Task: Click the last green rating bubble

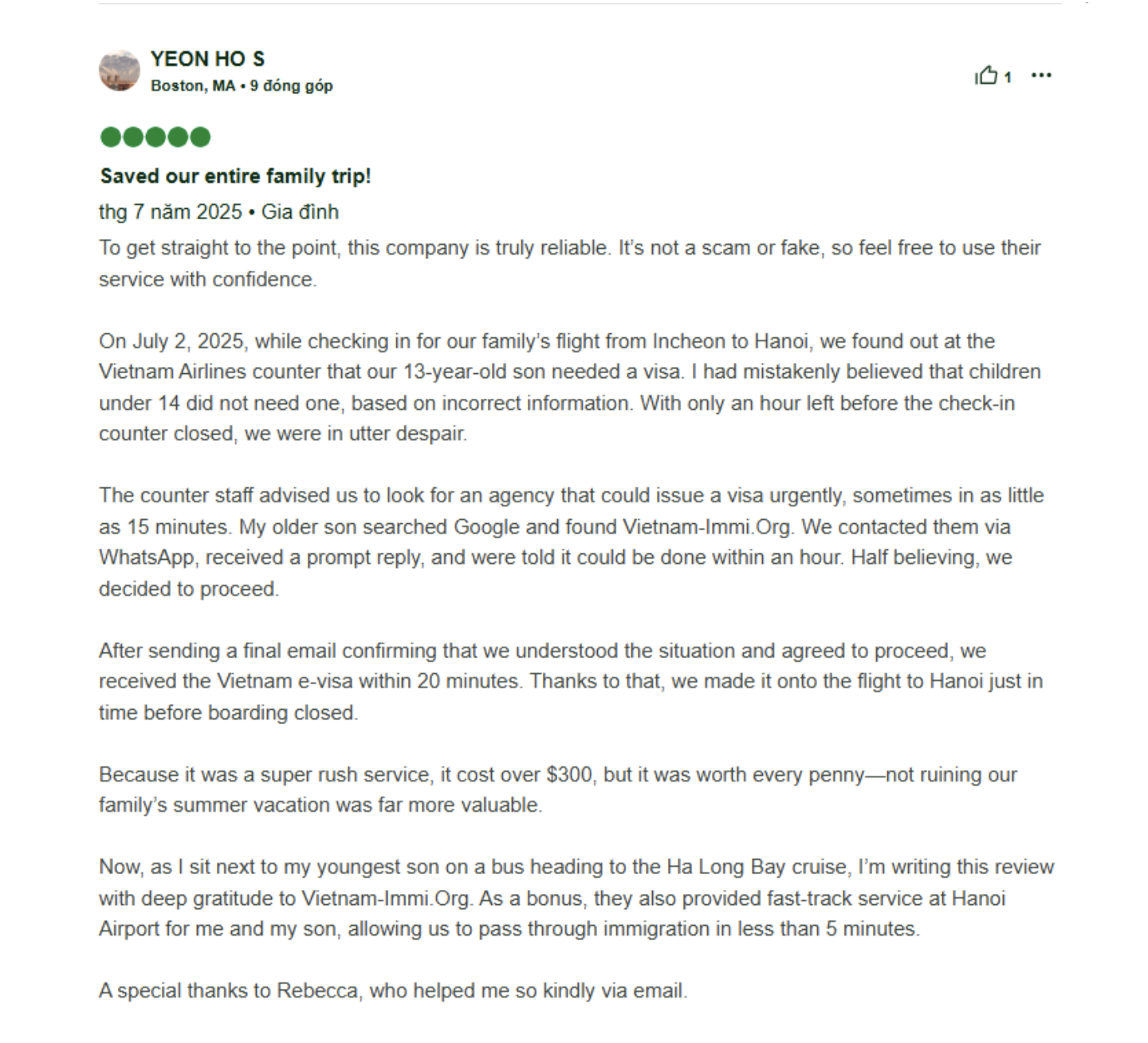Action: [x=200, y=137]
